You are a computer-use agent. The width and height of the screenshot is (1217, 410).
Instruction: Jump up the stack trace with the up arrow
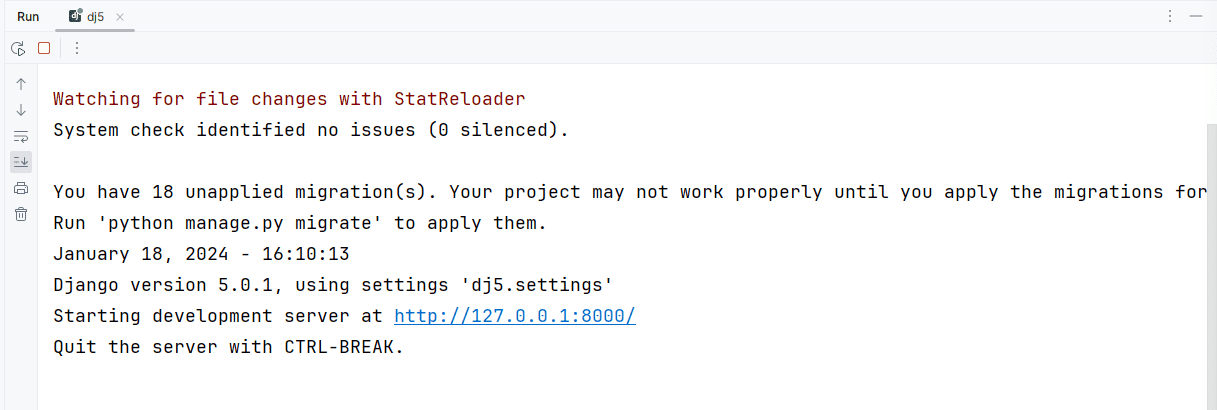point(21,84)
